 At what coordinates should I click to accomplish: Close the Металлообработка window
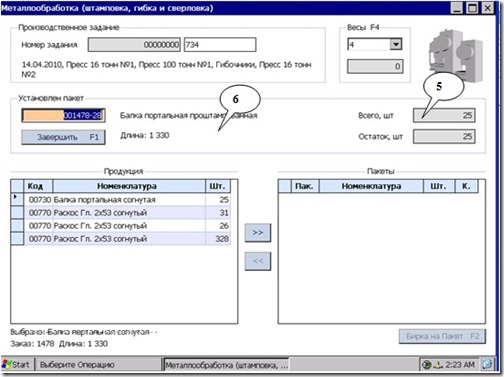pyautogui.click(x=487, y=8)
